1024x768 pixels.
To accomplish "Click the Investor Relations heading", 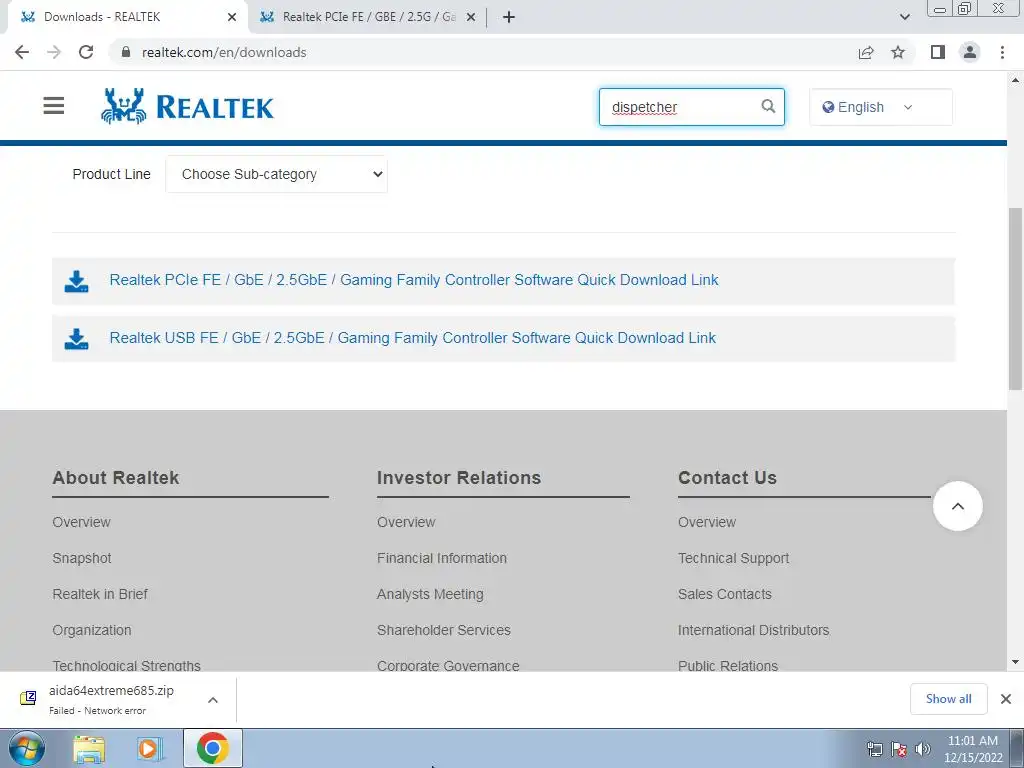I will pos(458,477).
